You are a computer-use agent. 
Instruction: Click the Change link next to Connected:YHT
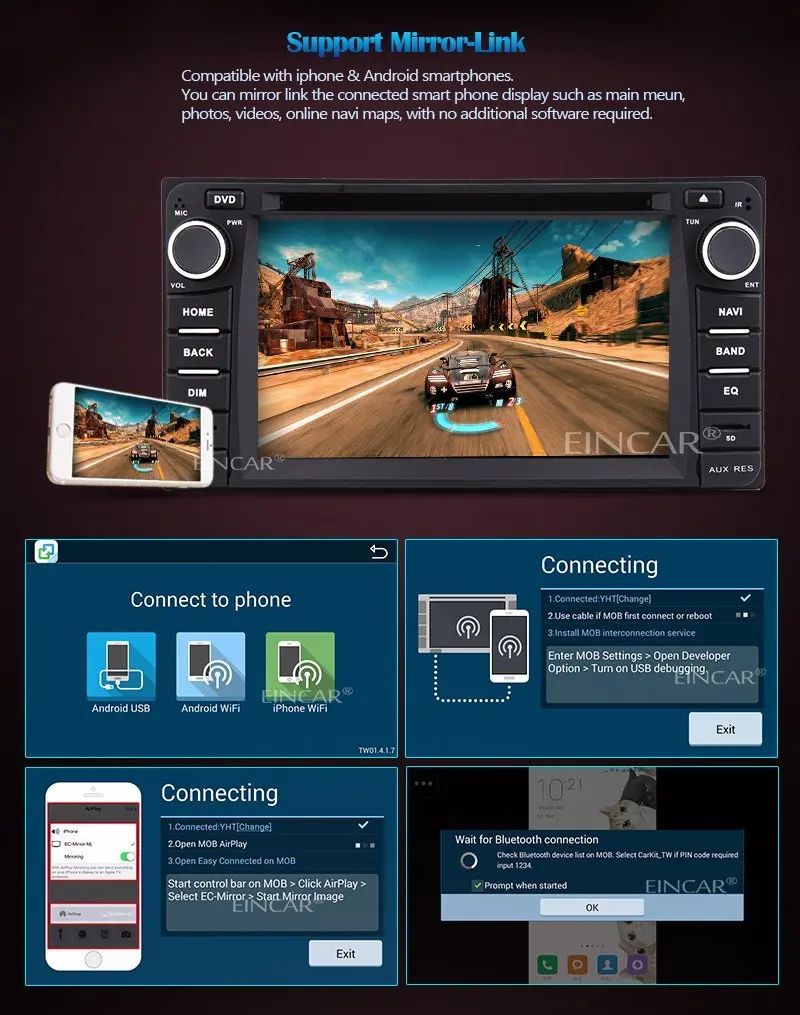click(x=254, y=827)
